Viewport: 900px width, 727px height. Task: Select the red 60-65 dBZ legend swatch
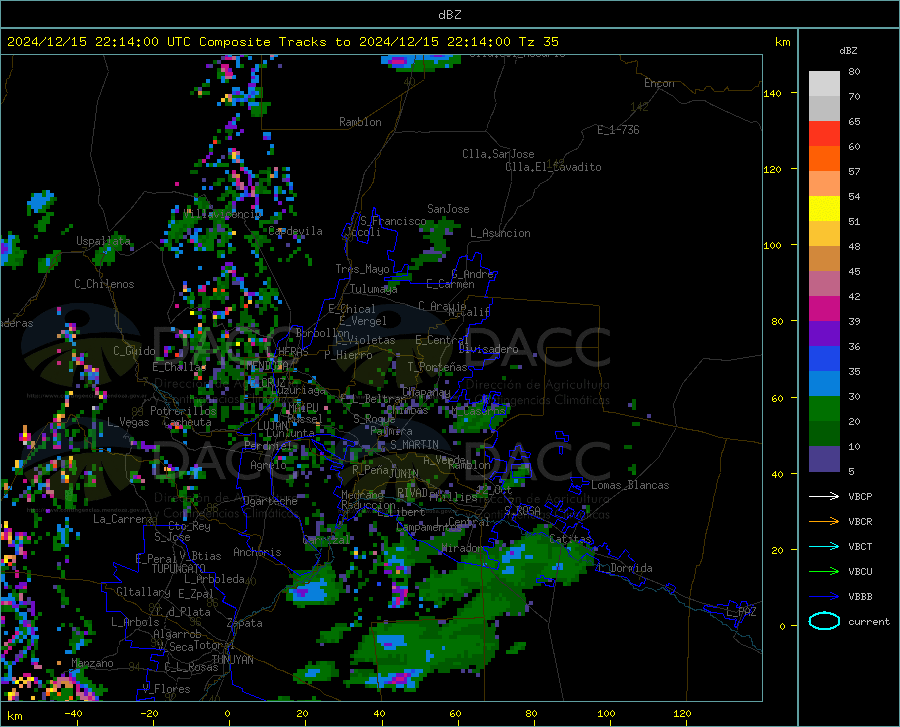824,134
